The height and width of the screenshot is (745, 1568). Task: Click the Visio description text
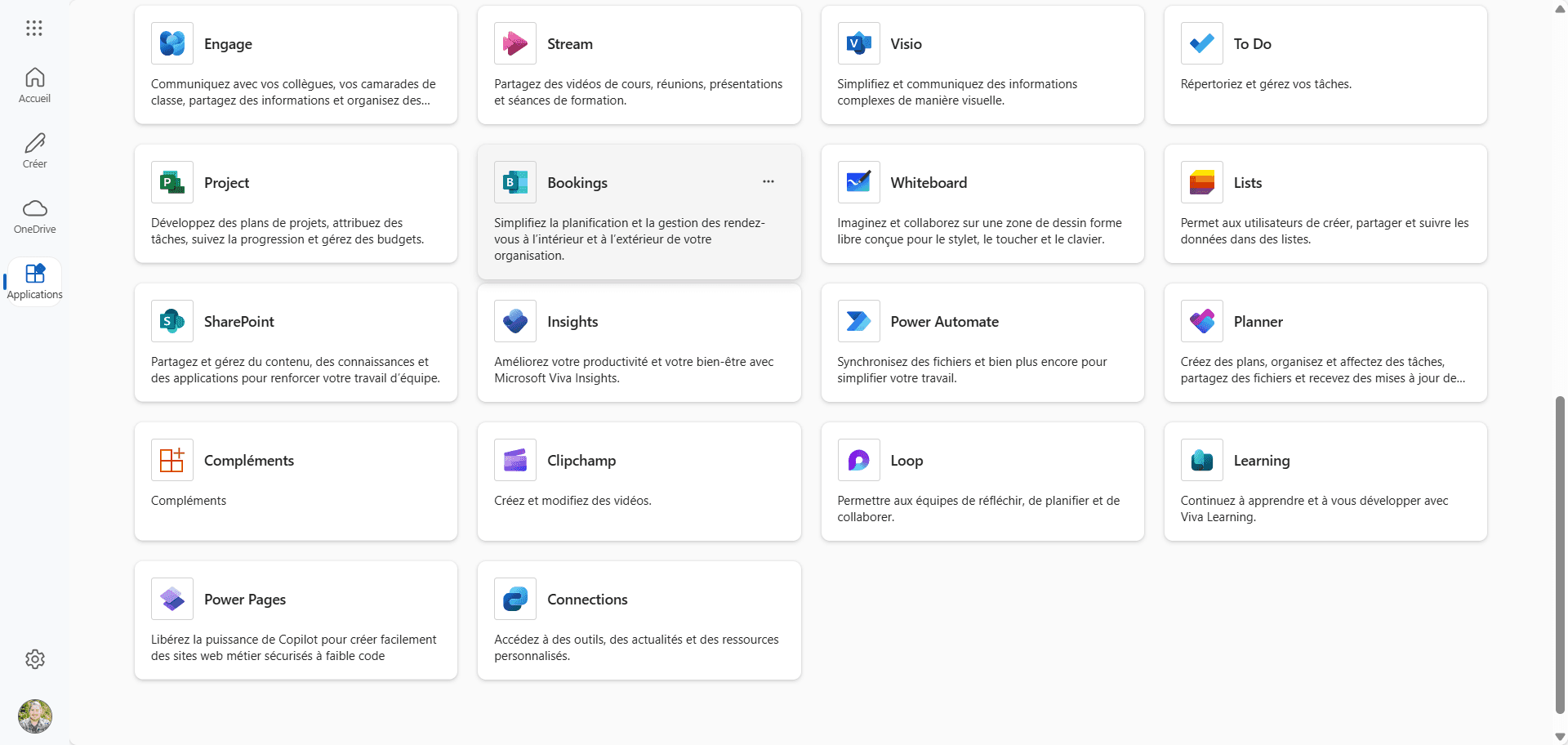957,92
